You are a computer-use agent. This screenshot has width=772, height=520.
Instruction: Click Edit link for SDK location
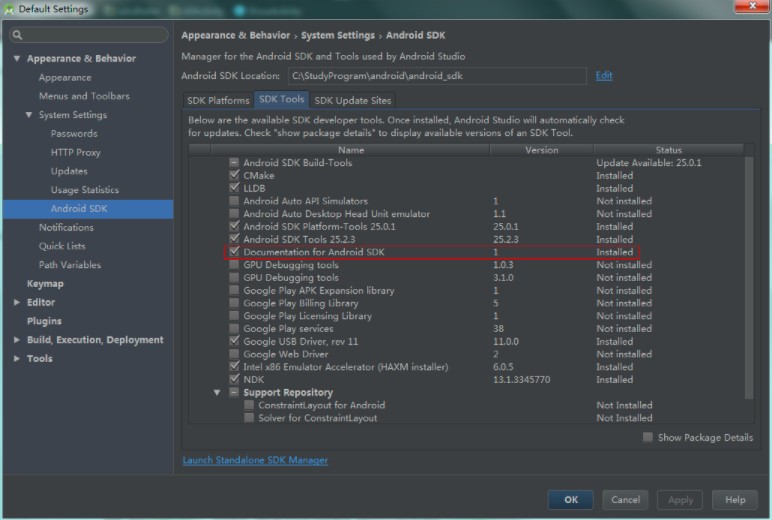pyautogui.click(x=604, y=75)
